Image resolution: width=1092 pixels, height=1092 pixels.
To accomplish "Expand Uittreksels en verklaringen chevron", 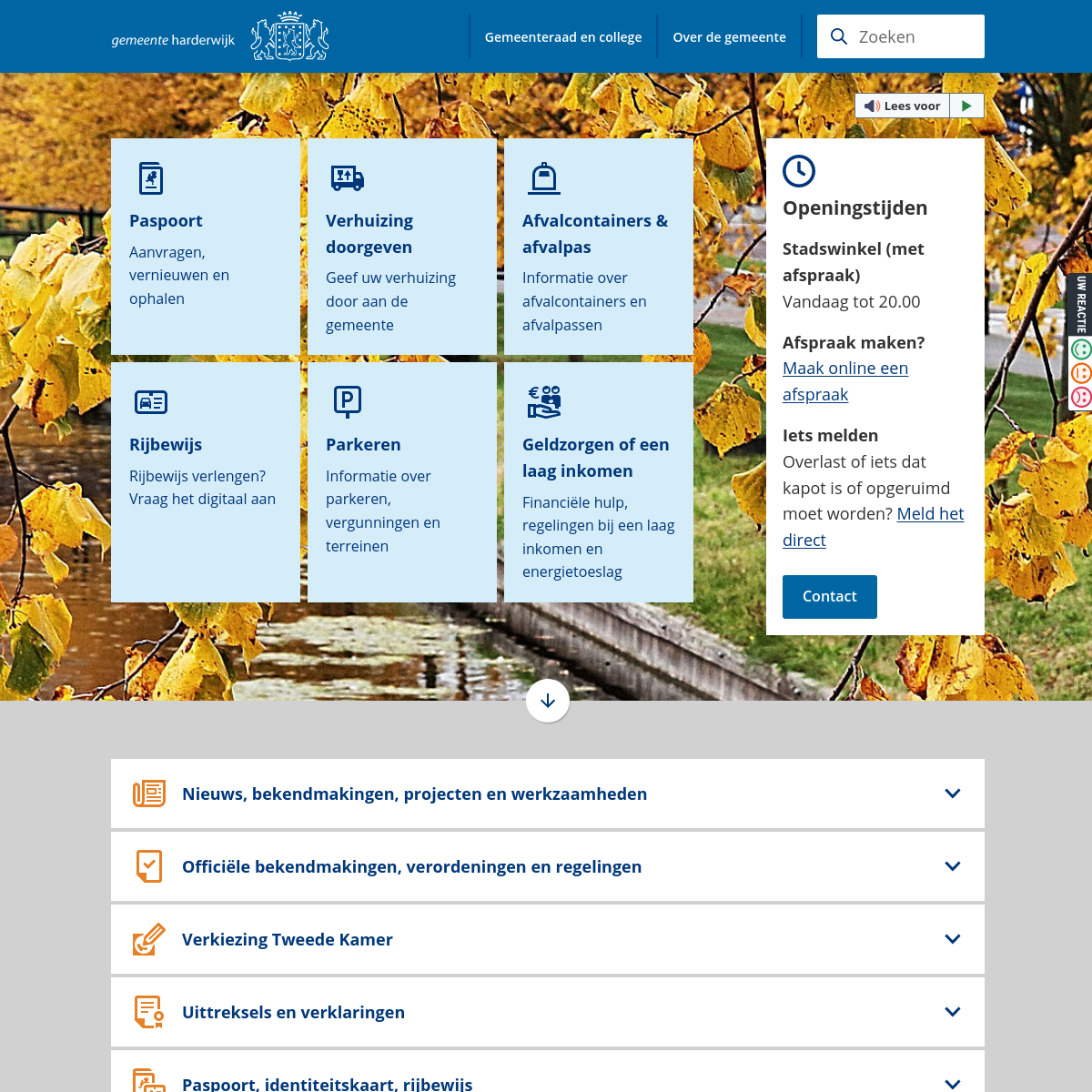I will click(953, 1012).
